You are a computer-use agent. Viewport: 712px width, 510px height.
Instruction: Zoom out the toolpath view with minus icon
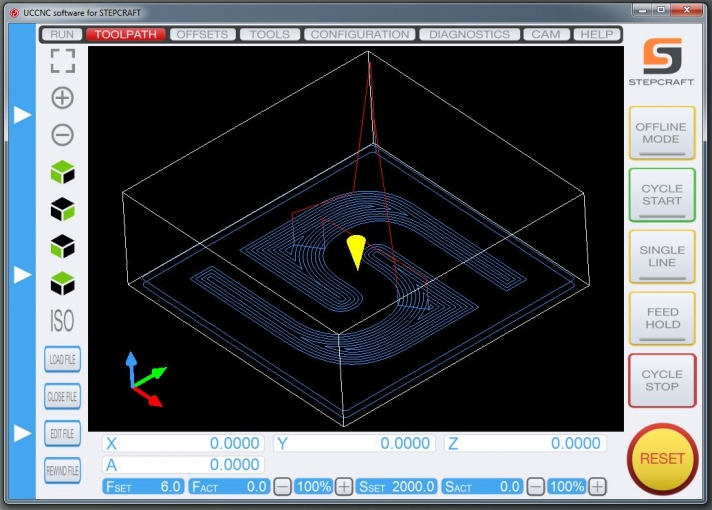point(62,135)
